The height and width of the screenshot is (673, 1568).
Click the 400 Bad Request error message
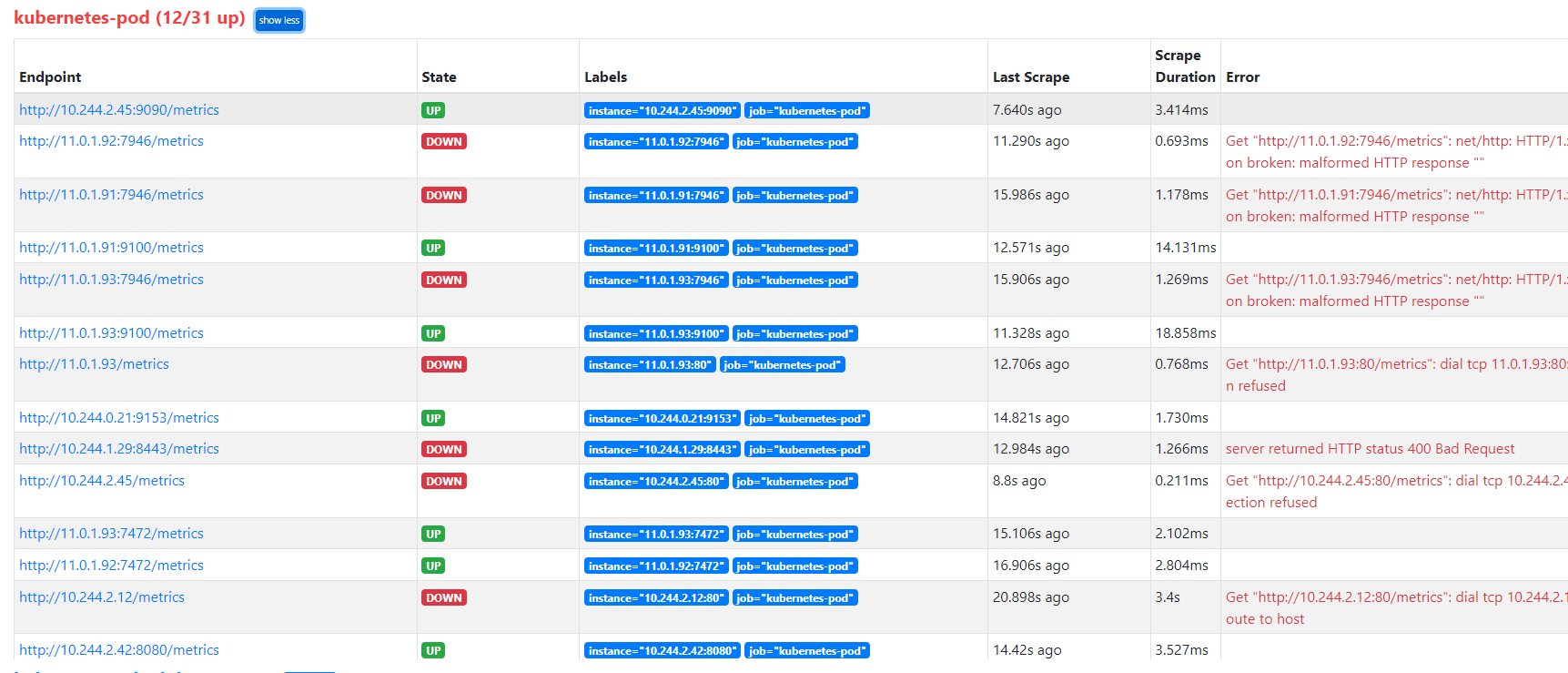point(1370,449)
